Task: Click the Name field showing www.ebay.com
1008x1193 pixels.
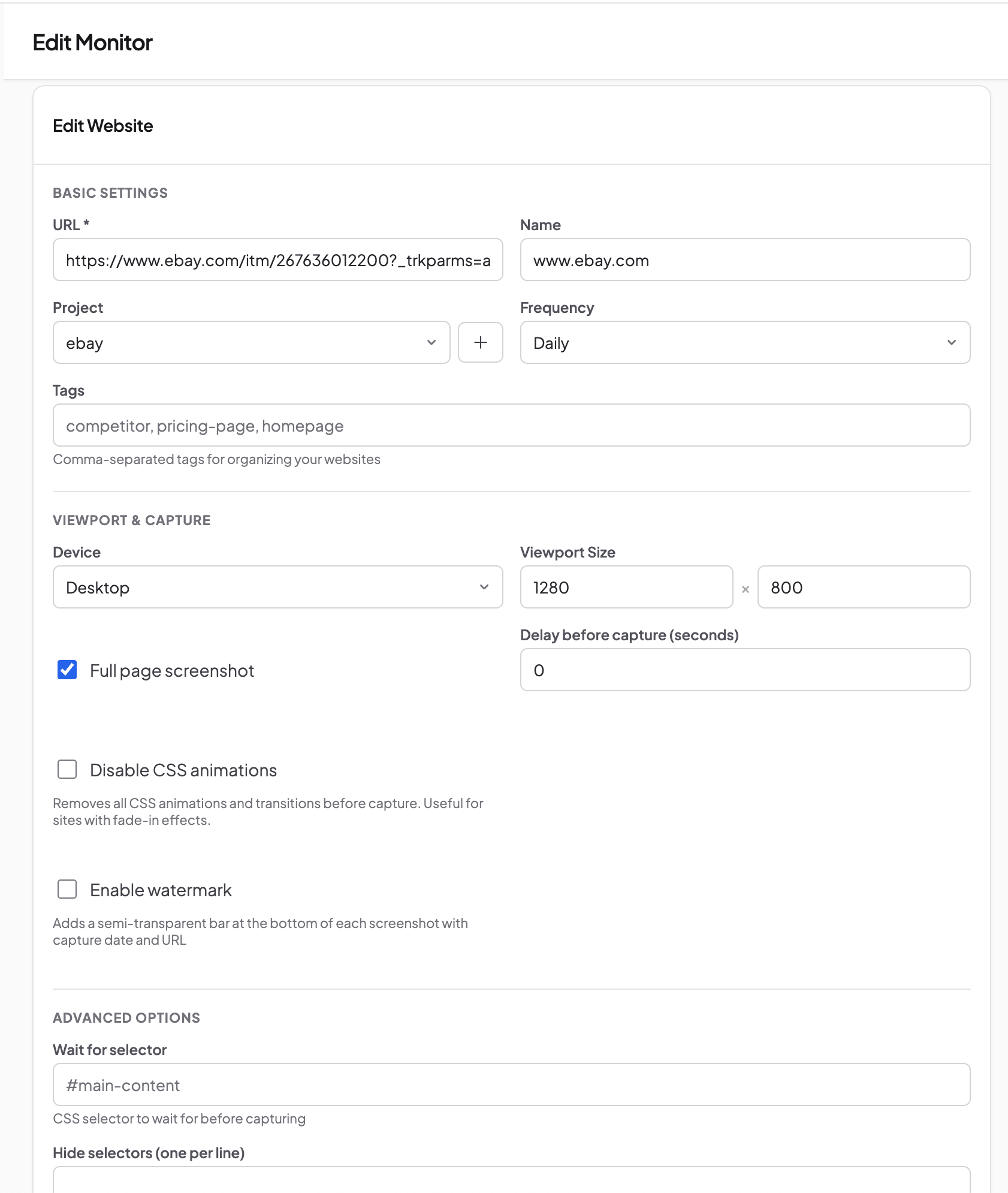Action: [744, 260]
